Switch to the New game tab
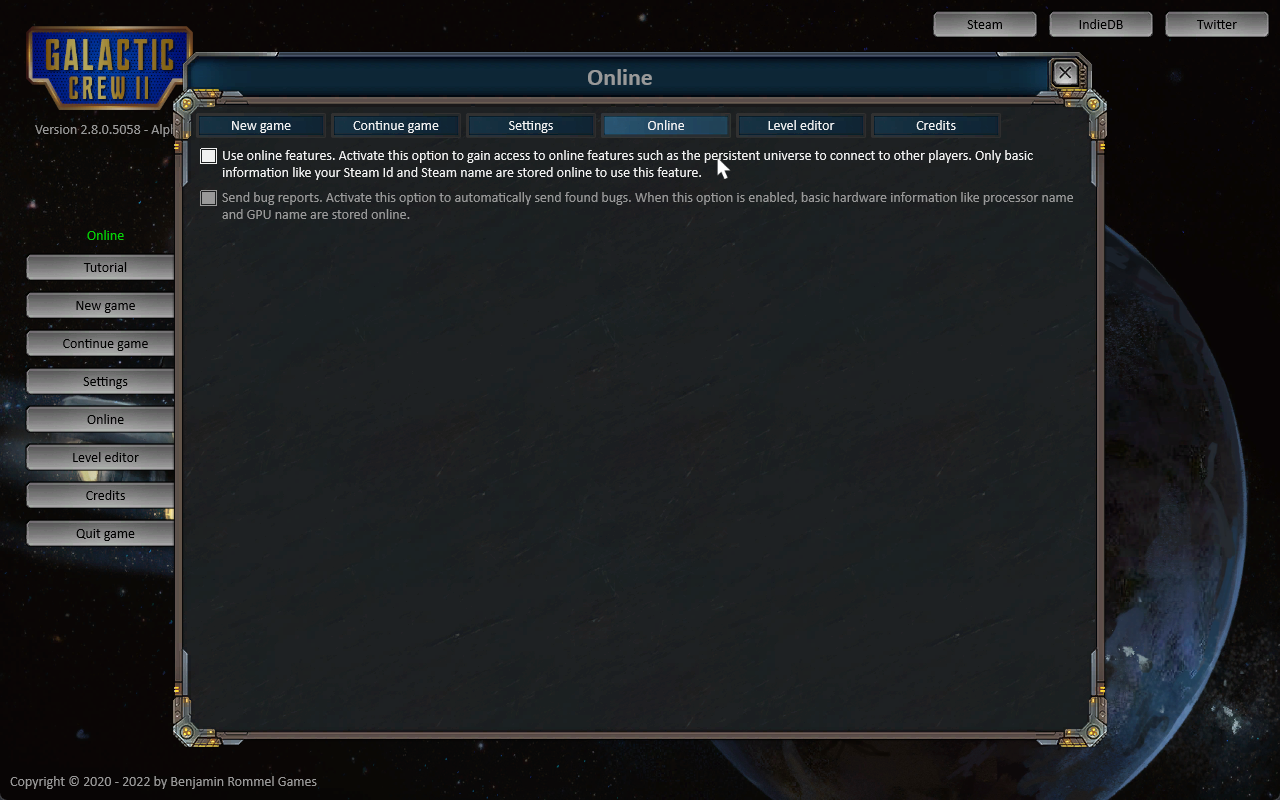This screenshot has height=800, width=1280. [x=261, y=125]
